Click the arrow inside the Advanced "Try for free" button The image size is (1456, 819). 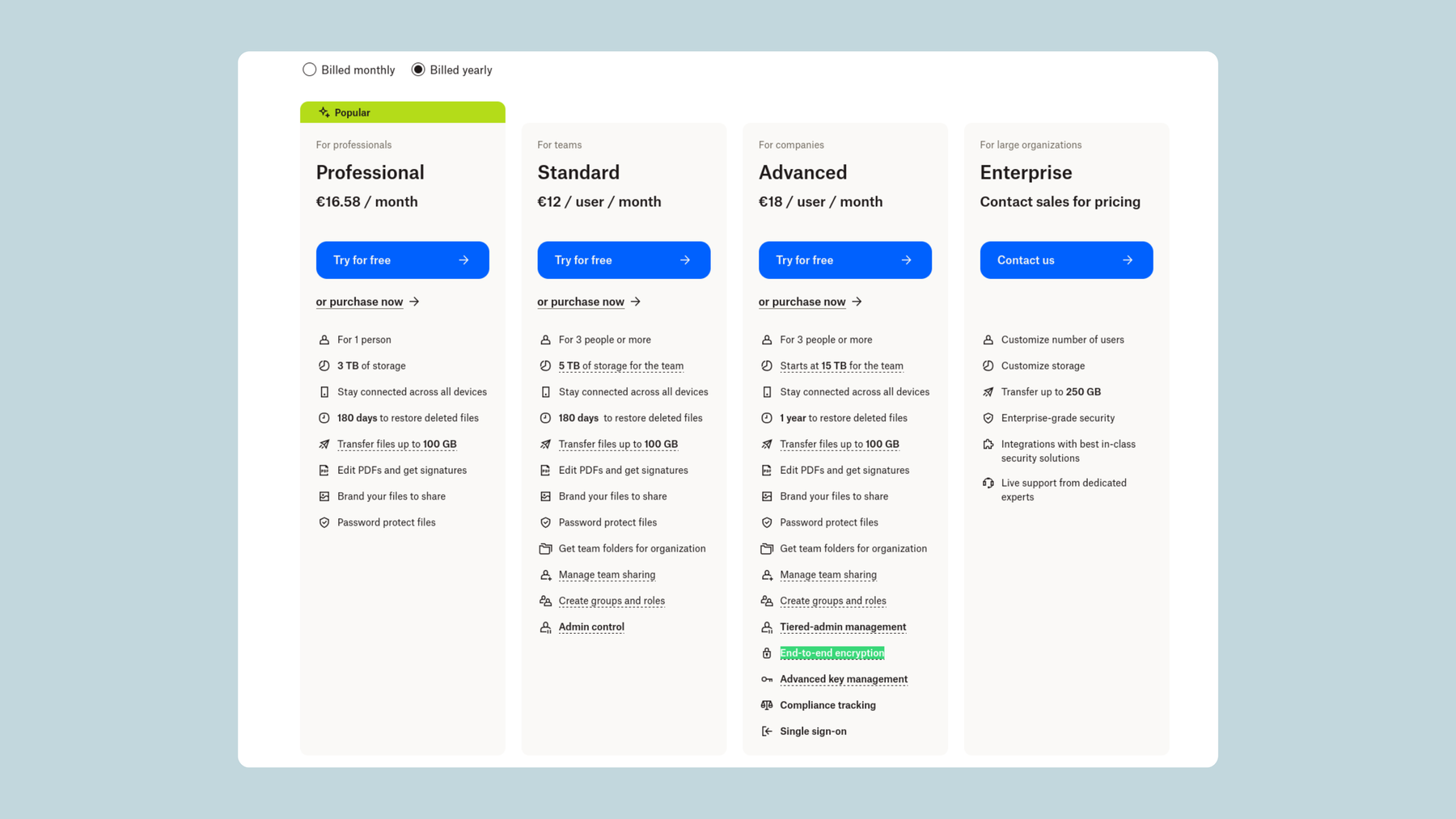[905, 260]
